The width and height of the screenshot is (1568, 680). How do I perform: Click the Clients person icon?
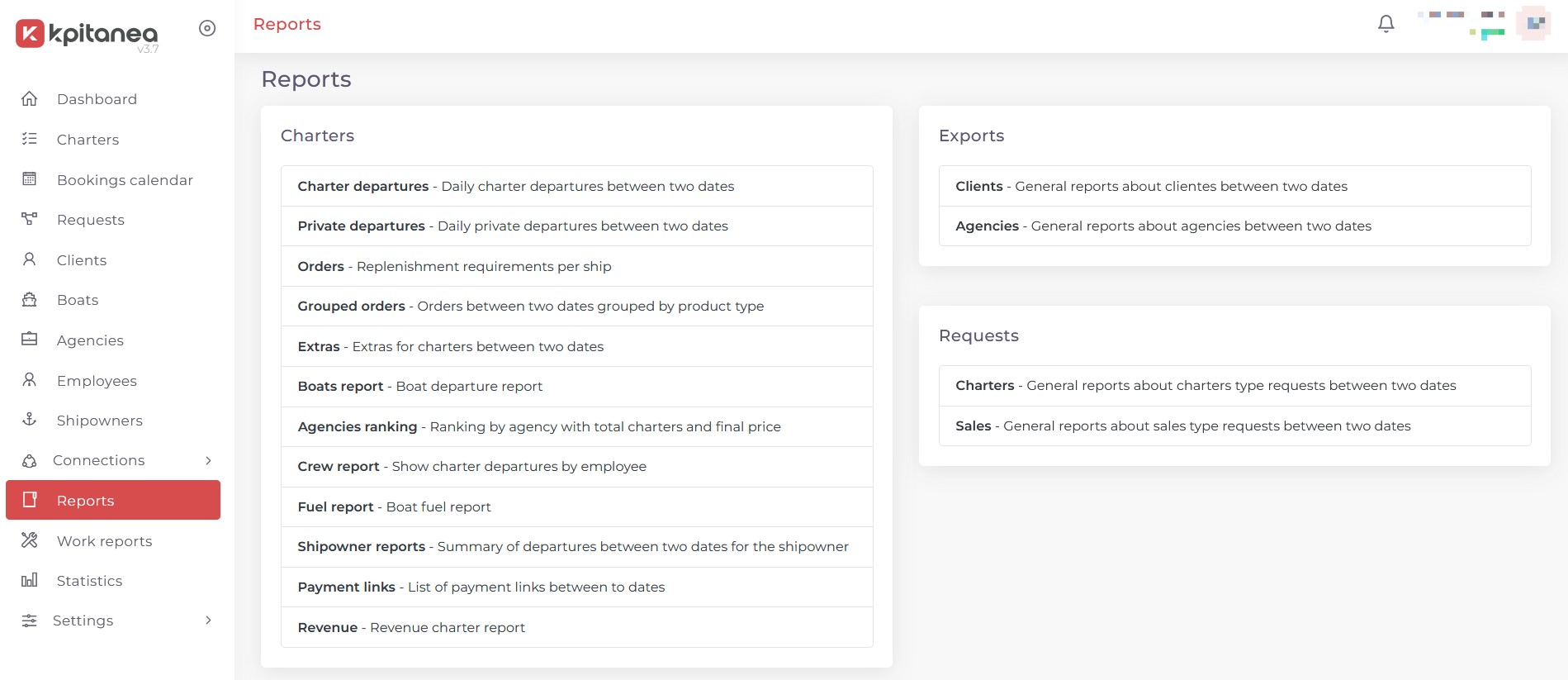[x=30, y=259]
